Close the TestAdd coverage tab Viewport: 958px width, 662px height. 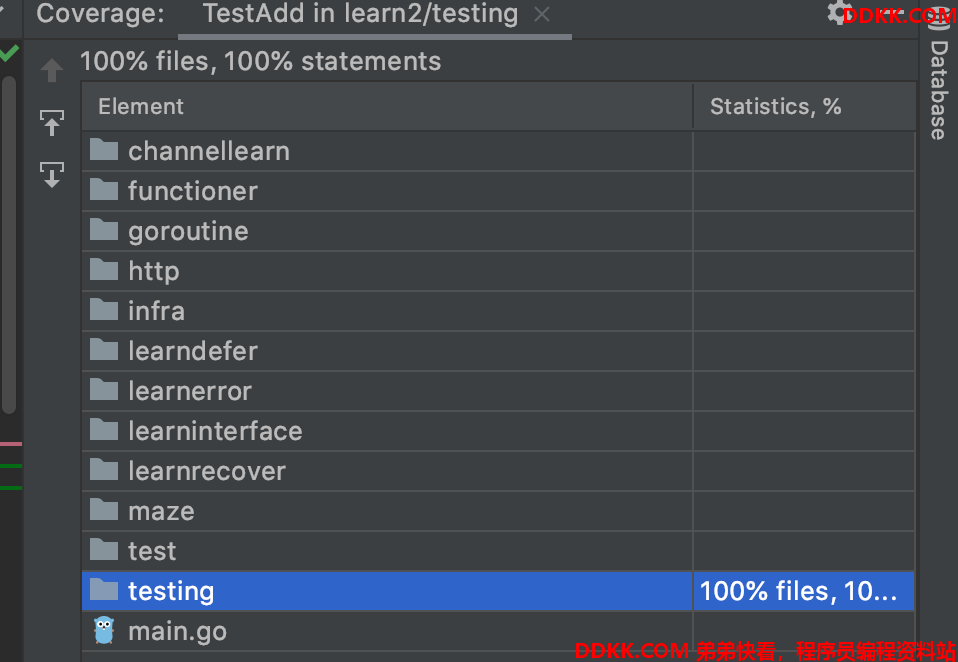(542, 14)
